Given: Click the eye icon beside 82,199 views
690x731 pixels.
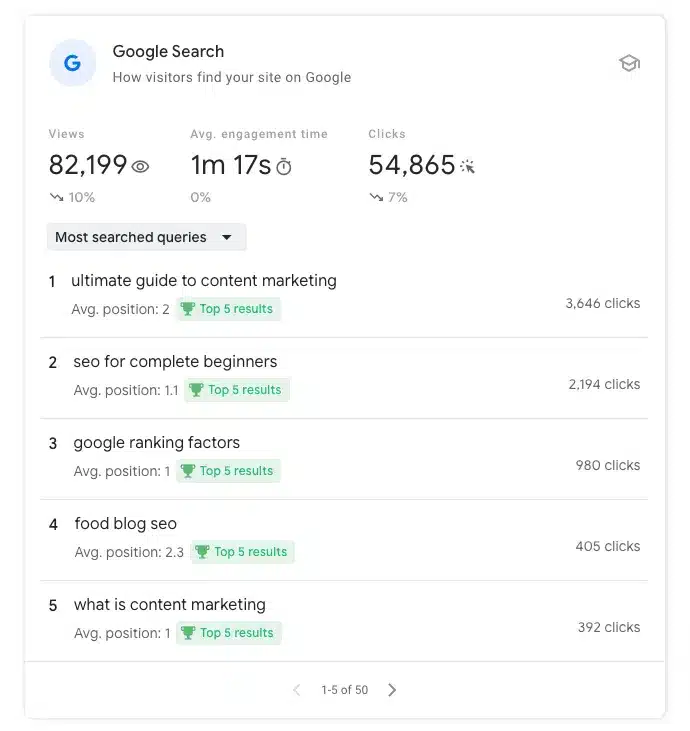Looking at the screenshot, I should [x=140, y=166].
